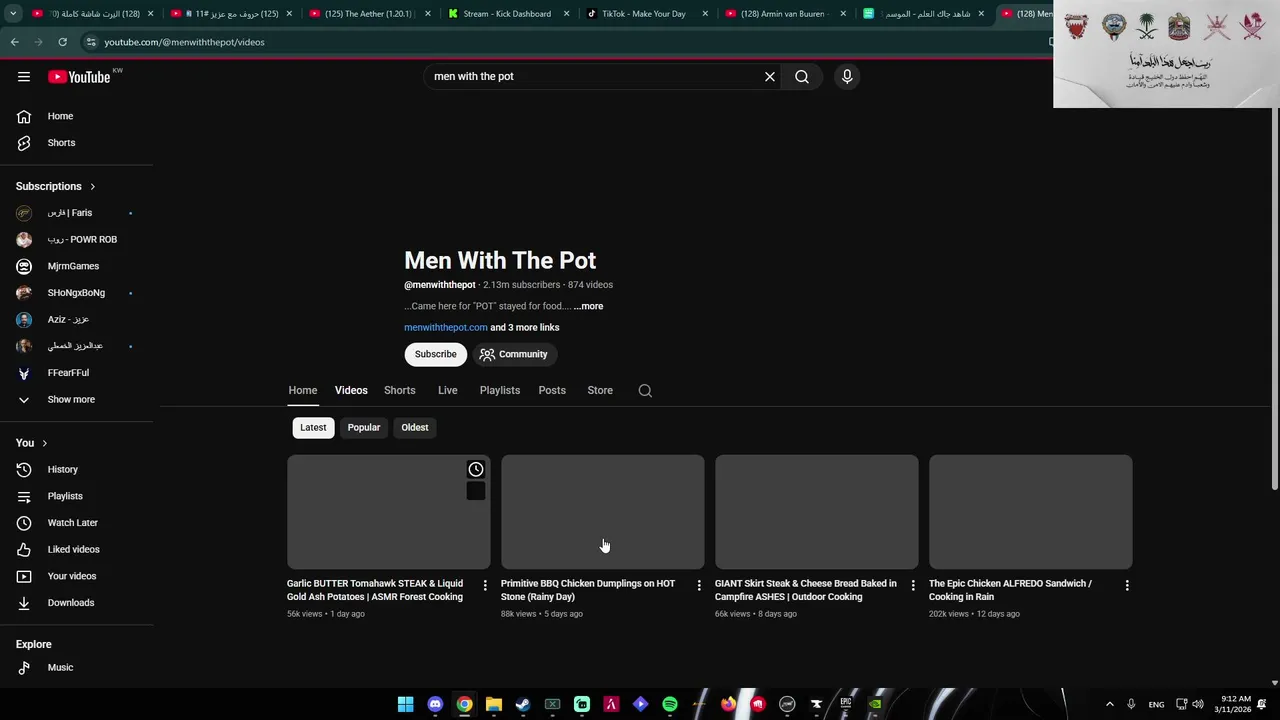Switch to channel Store tab

600,390
